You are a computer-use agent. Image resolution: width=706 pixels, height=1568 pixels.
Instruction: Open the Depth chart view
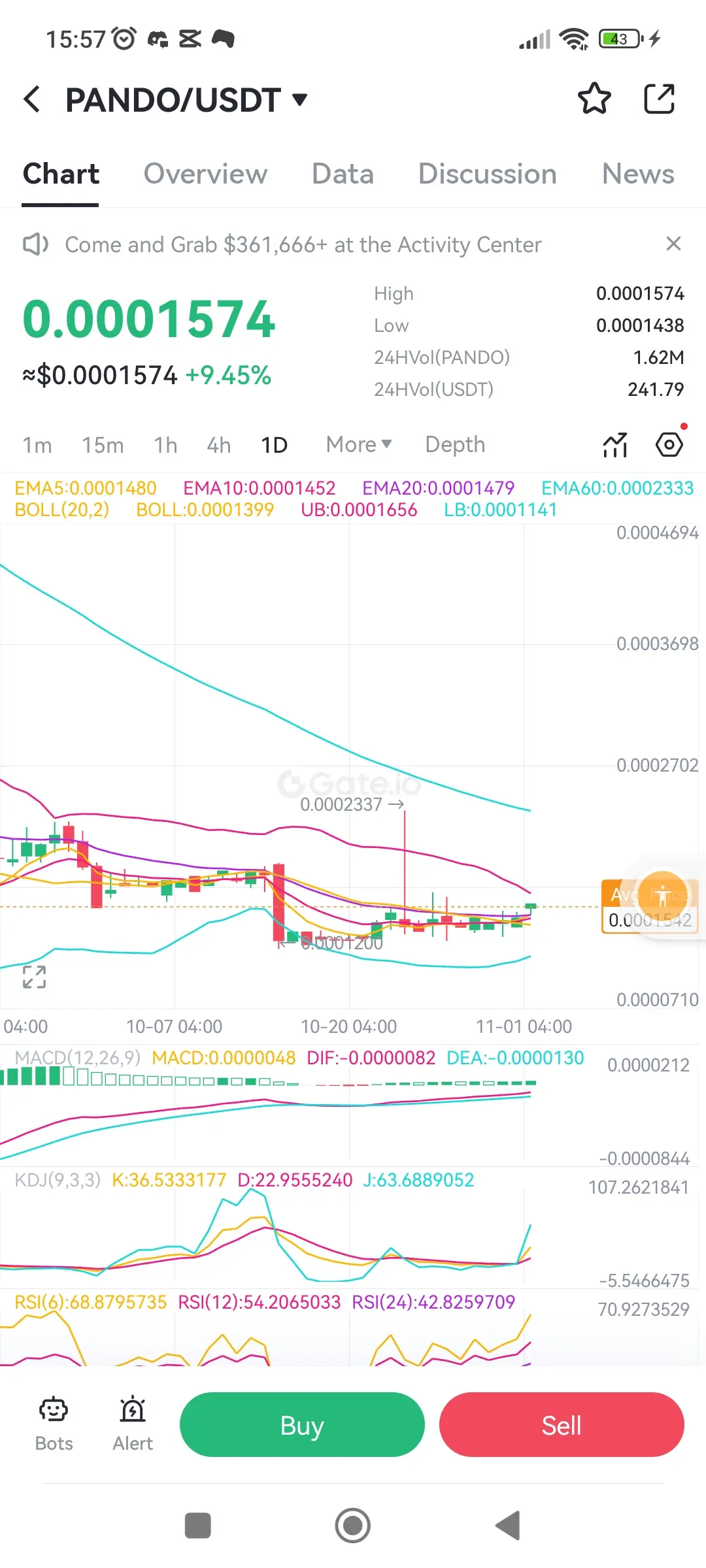[x=455, y=444]
